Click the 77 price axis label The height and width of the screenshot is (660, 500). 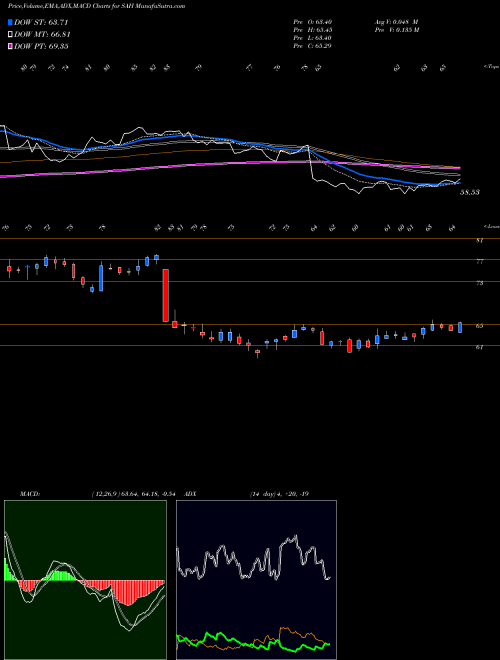[x=479, y=262]
